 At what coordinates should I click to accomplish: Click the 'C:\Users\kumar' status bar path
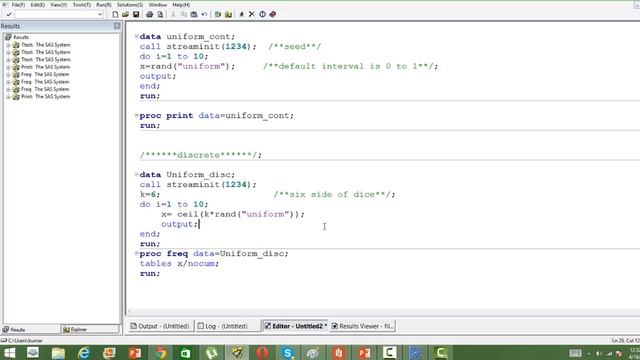pos(24,340)
